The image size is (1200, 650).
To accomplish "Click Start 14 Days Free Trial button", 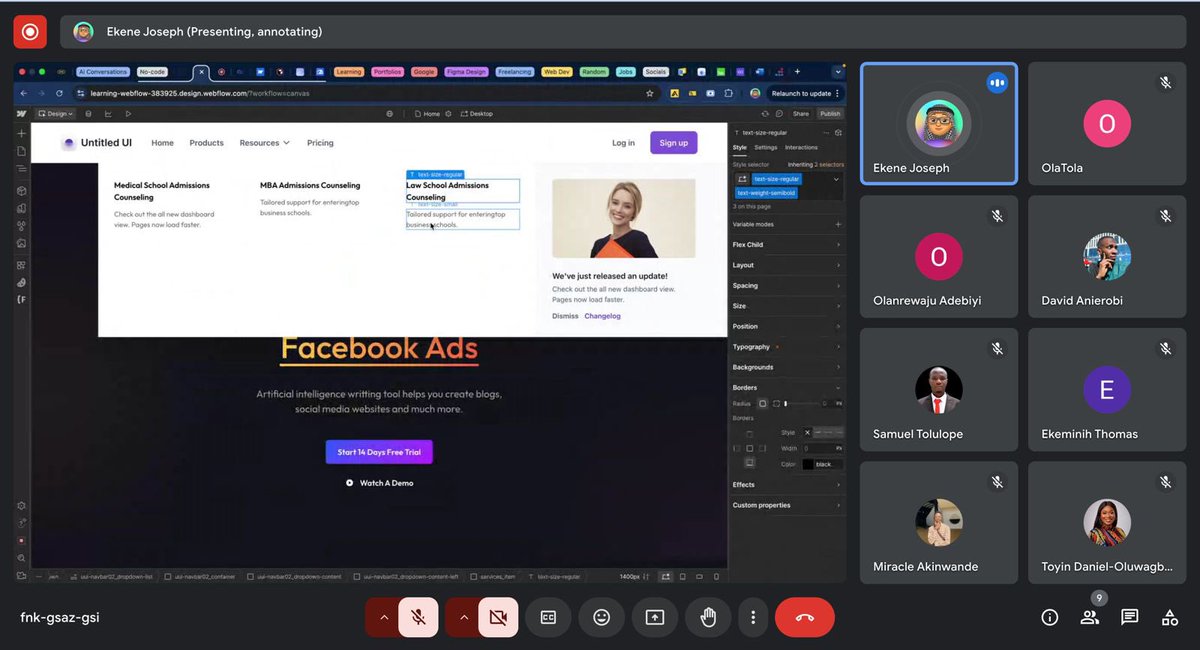I will pyautogui.click(x=379, y=452).
